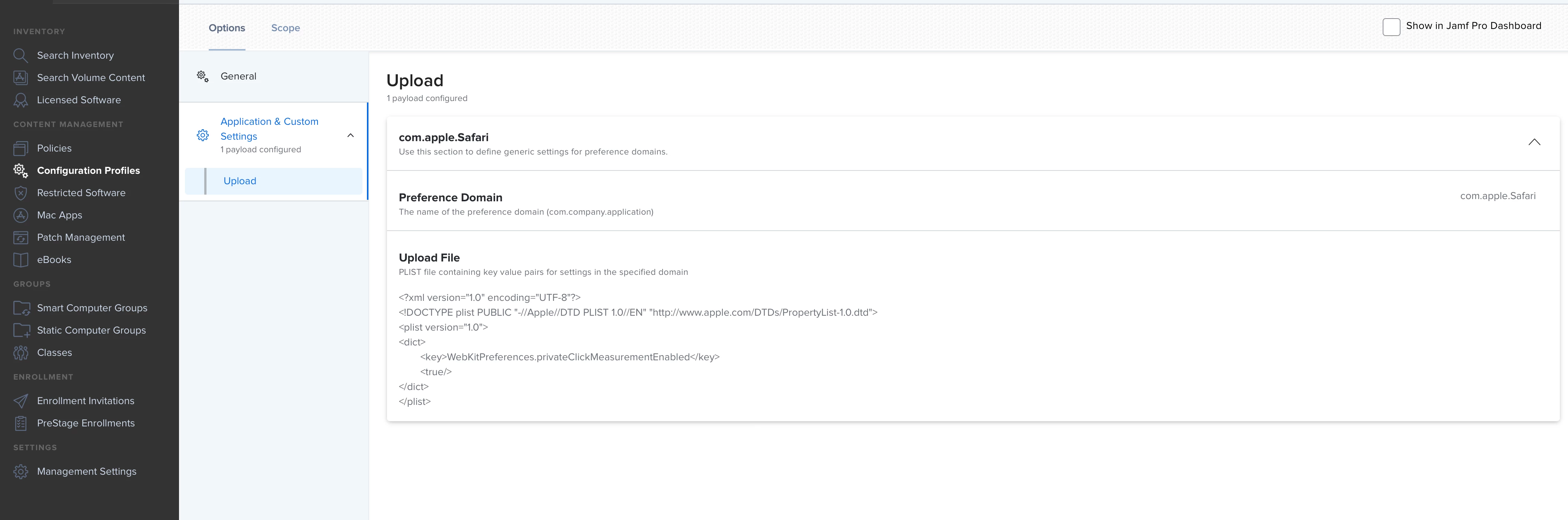1568x520 pixels.
Task: Click the DOCTYPE plist line
Action: click(638, 312)
